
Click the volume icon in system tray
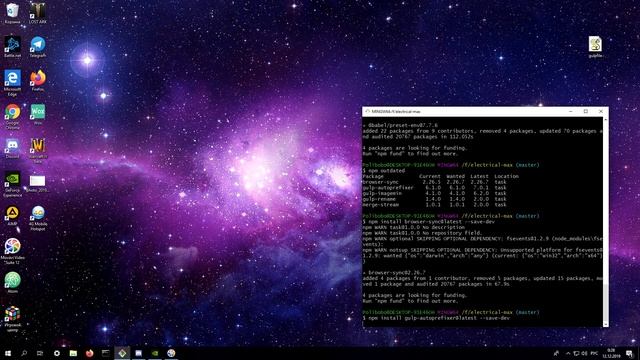coord(584,353)
